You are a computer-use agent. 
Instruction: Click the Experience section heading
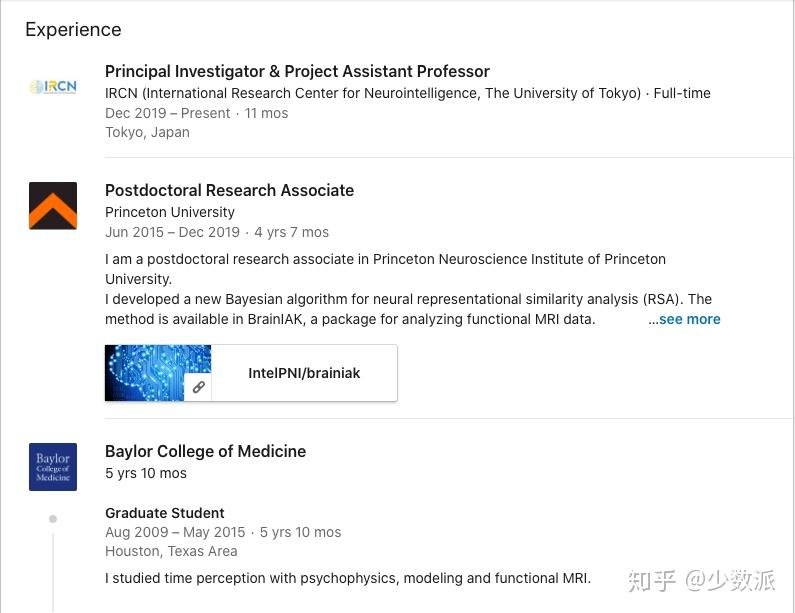pyautogui.click(x=73, y=30)
